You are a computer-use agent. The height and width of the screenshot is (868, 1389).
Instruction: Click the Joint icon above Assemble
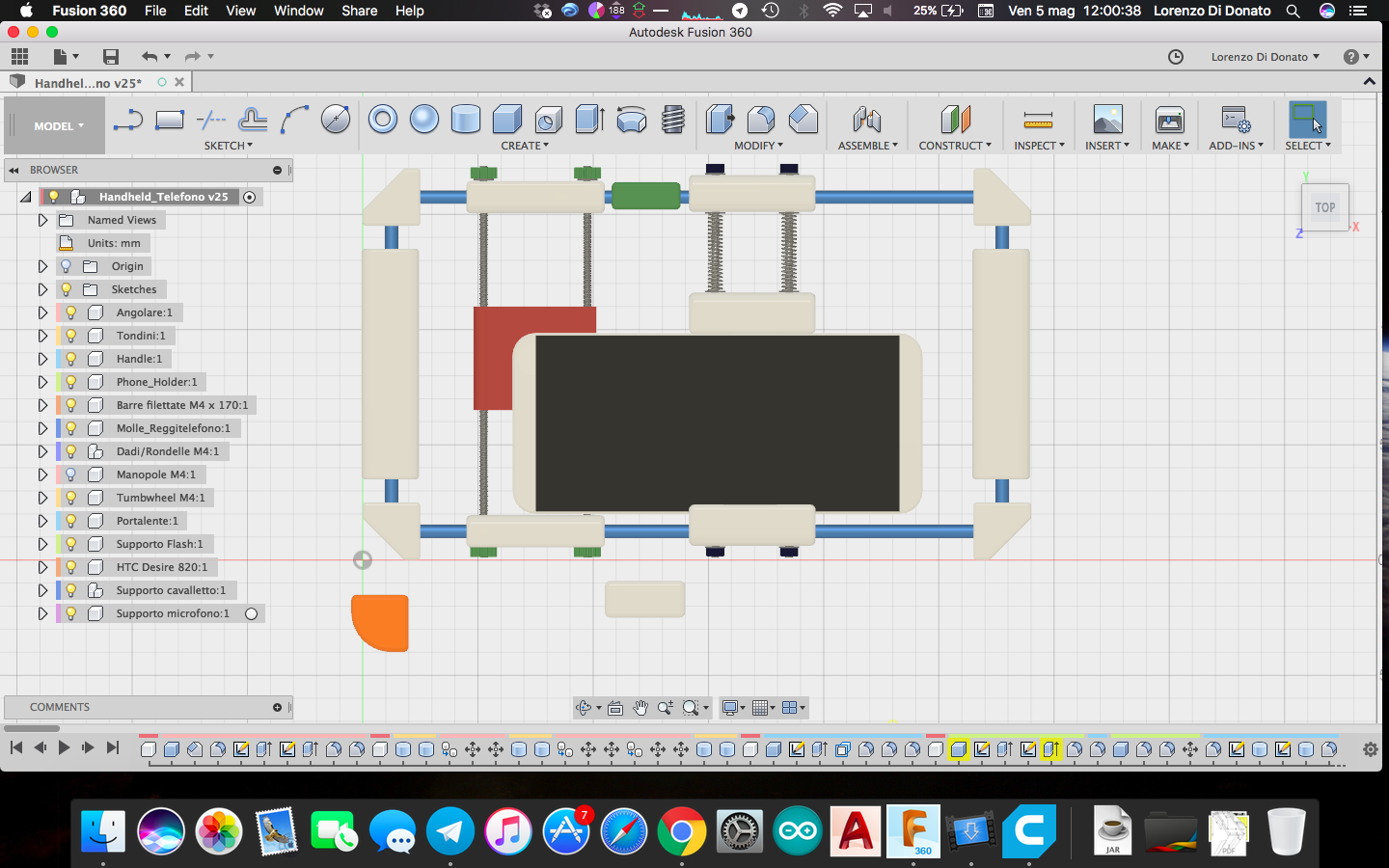pos(867,120)
